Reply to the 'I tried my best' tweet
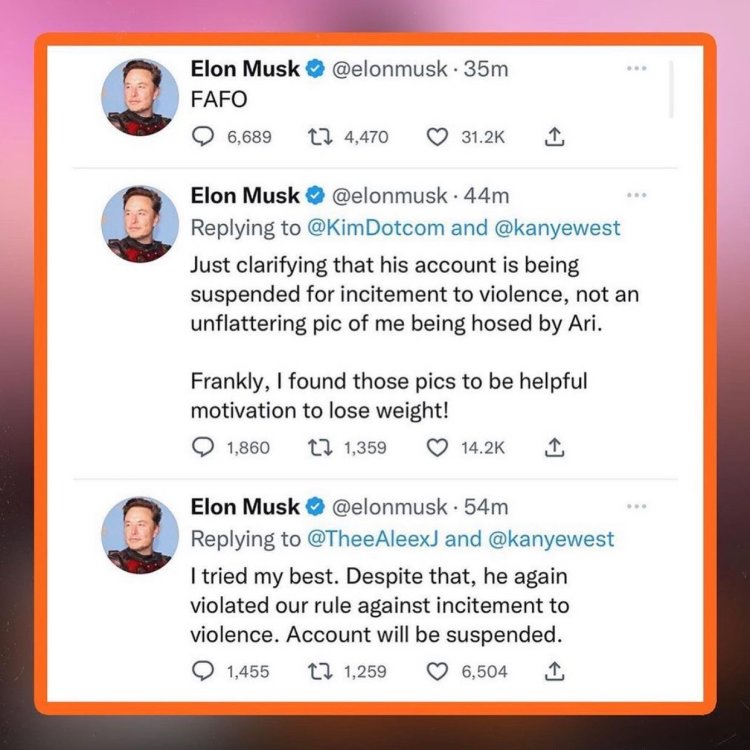The width and height of the screenshot is (750, 750). (x=200, y=671)
